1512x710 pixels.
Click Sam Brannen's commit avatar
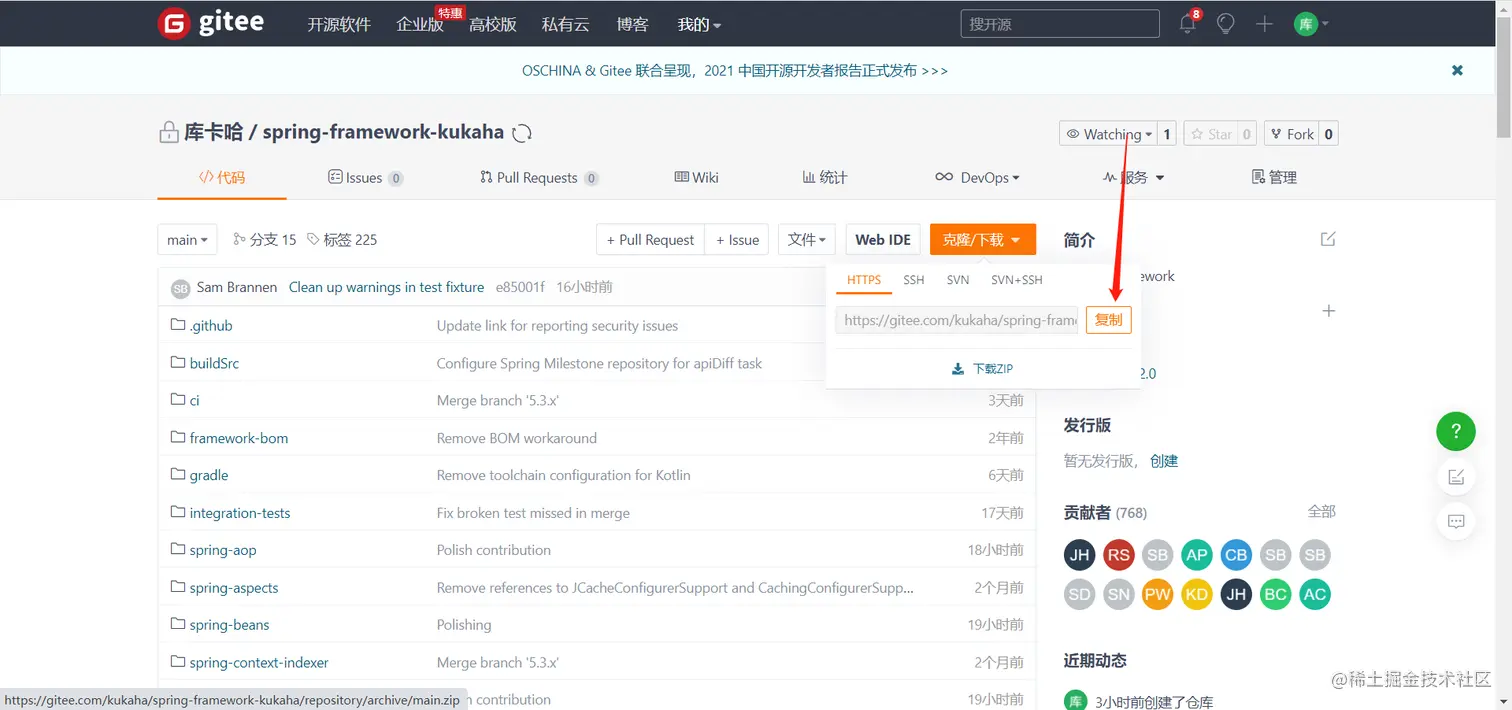click(x=180, y=288)
